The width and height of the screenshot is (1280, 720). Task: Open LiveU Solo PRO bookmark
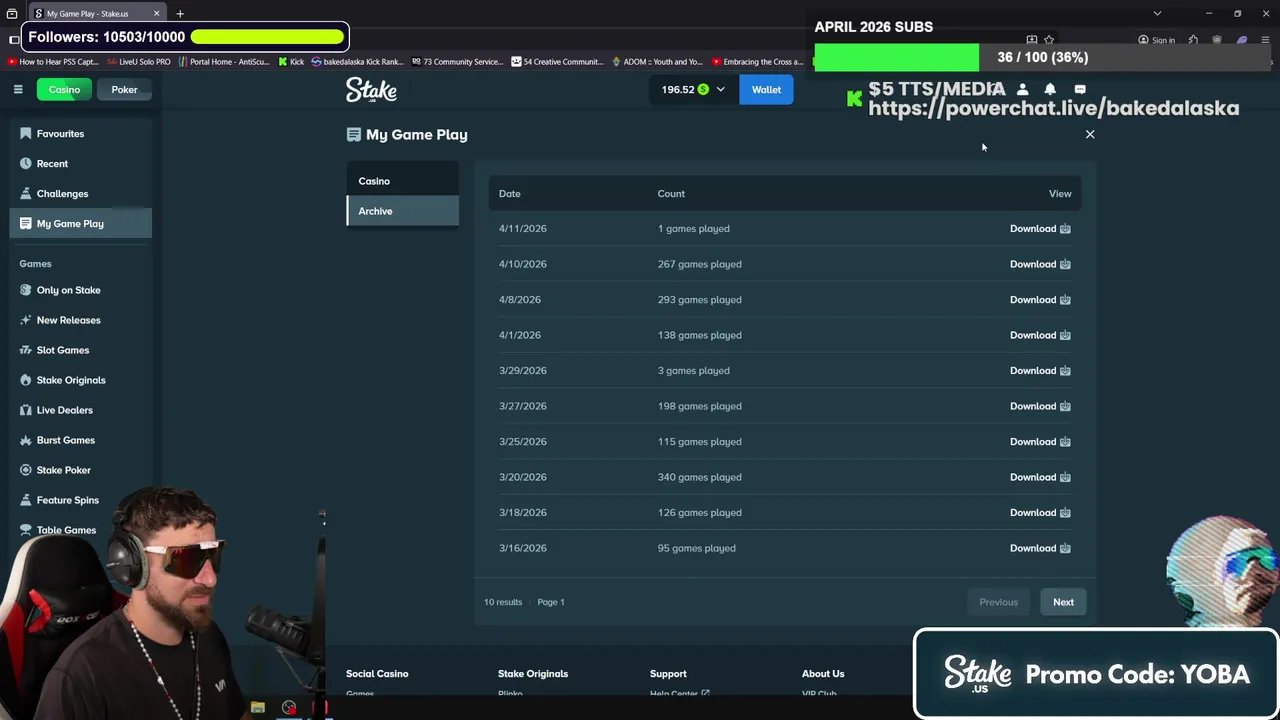point(138,62)
